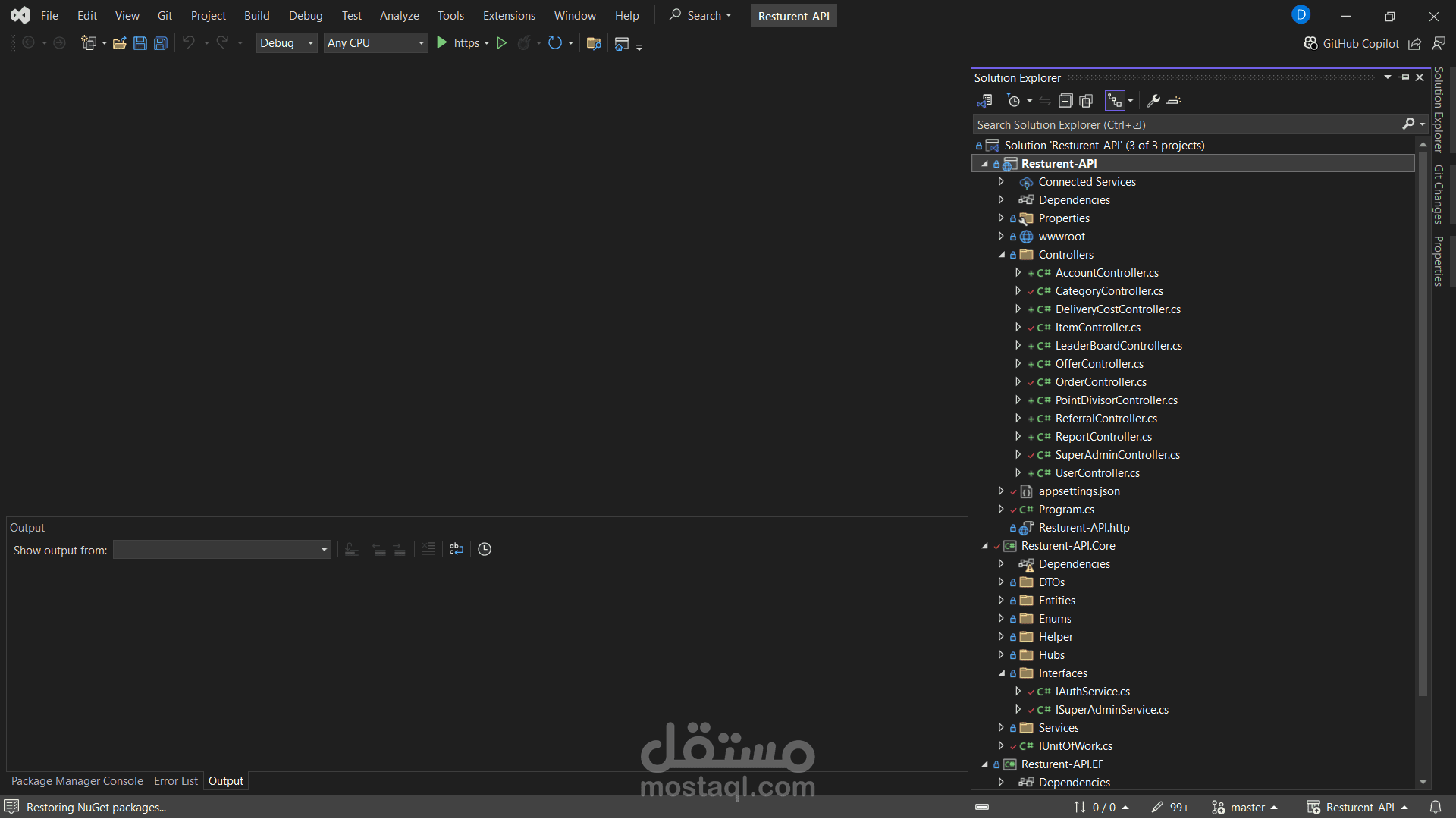Click the Start Without Debugging icon
This screenshot has width=1456, height=819.
501,43
